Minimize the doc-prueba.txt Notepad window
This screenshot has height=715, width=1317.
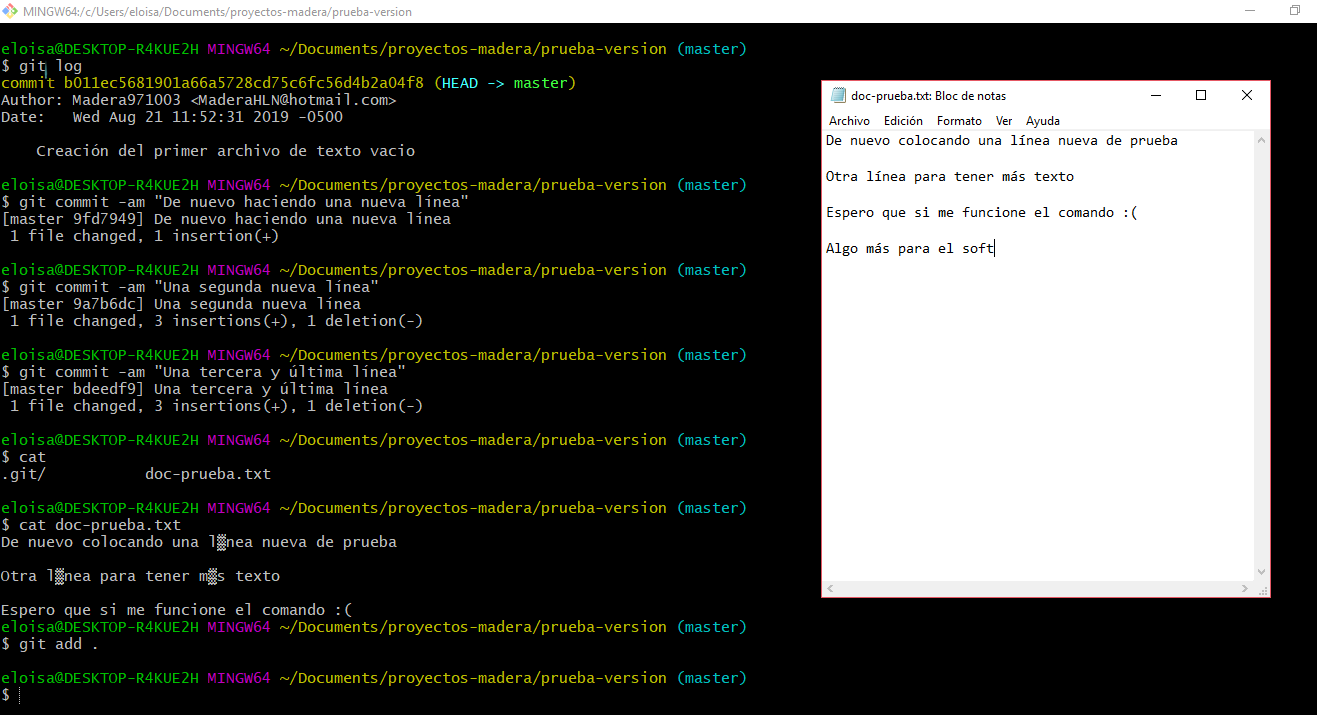pyautogui.click(x=1155, y=96)
